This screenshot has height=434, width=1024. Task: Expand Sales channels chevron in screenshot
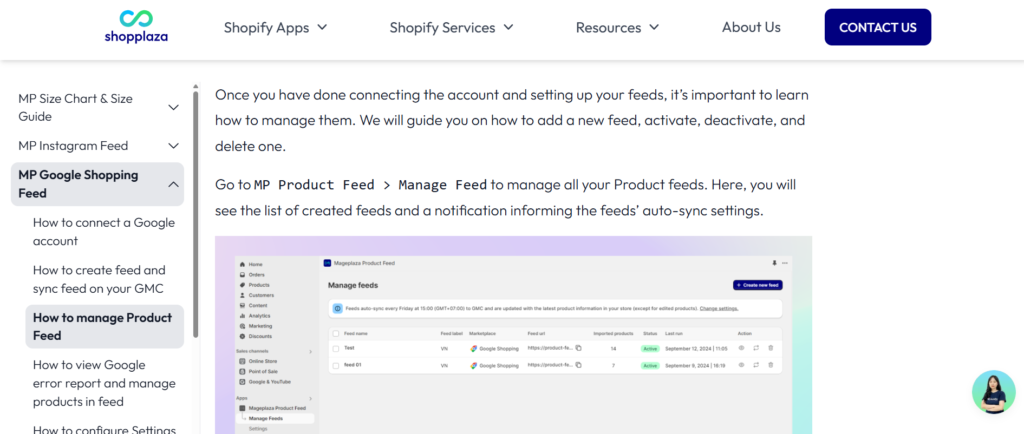pyautogui.click(x=311, y=351)
